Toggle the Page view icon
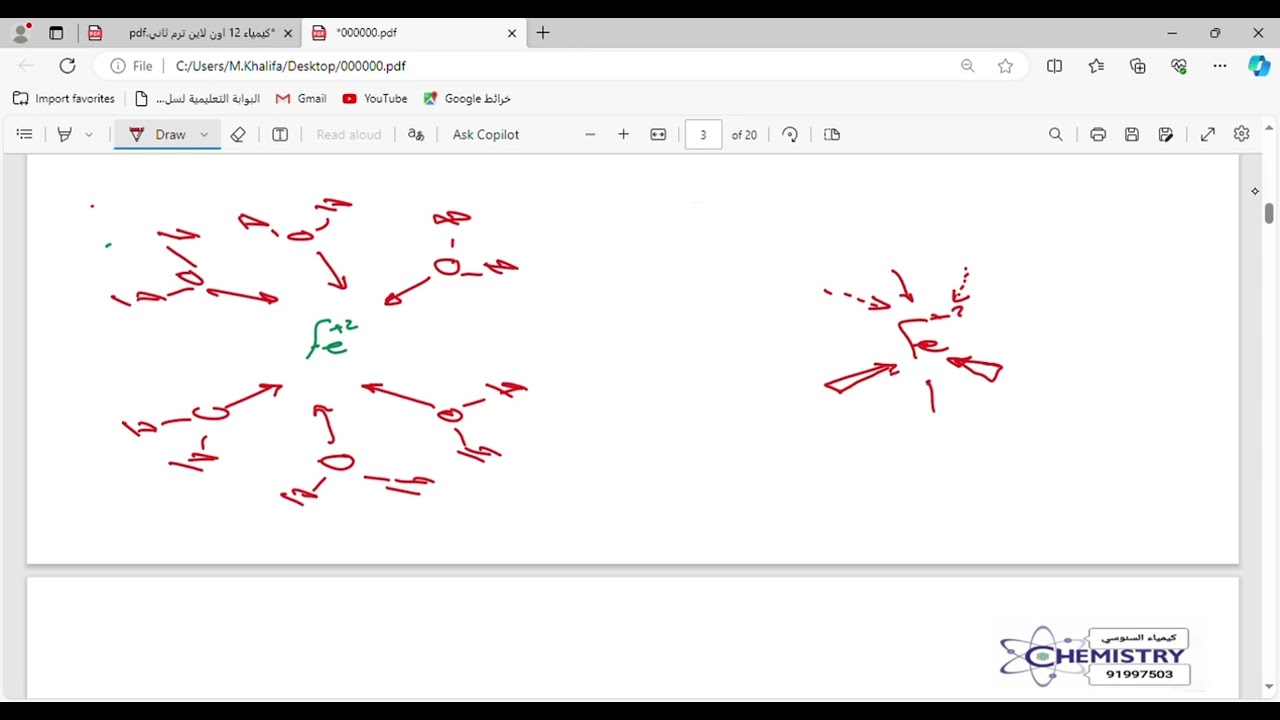Screen dimensions: 1280x720 point(832,134)
